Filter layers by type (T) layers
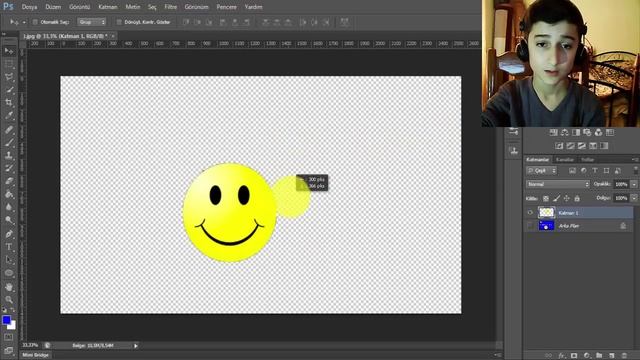The width and height of the screenshot is (640, 360). [595, 171]
